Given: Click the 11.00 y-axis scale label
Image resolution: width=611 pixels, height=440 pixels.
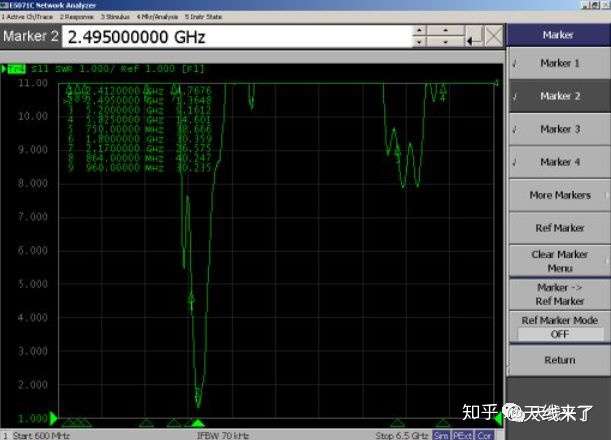Looking at the screenshot, I should coord(33,83).
